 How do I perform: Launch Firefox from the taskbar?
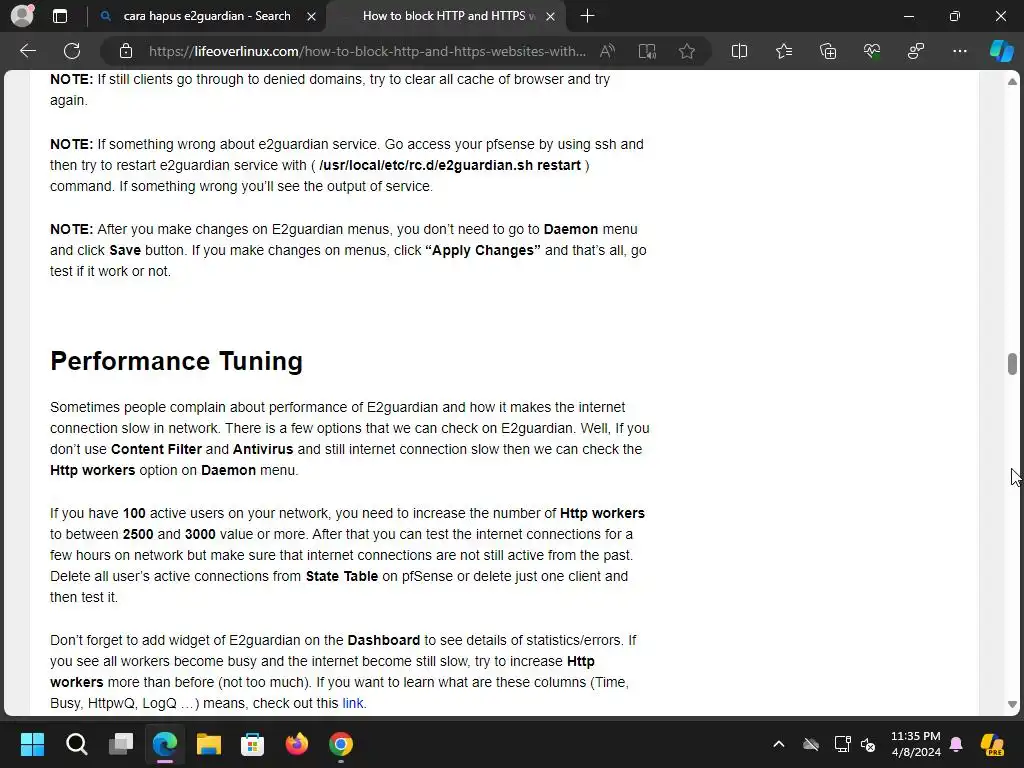tap(297, 744)
